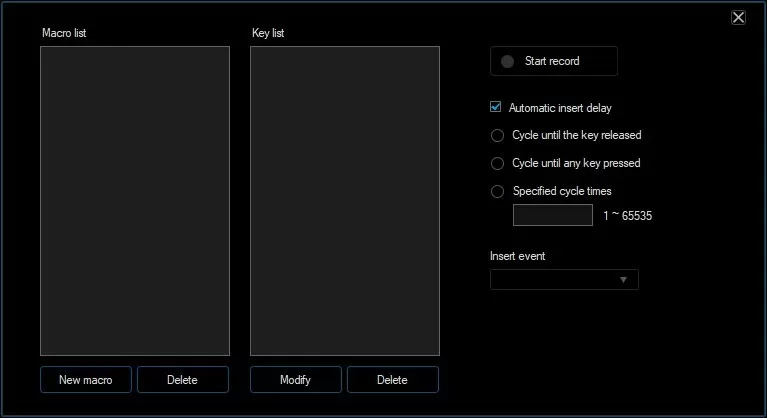Click the Automatic insert delay label text
The height and width of the screenshot is (418, 767).
tap(559, 108)
